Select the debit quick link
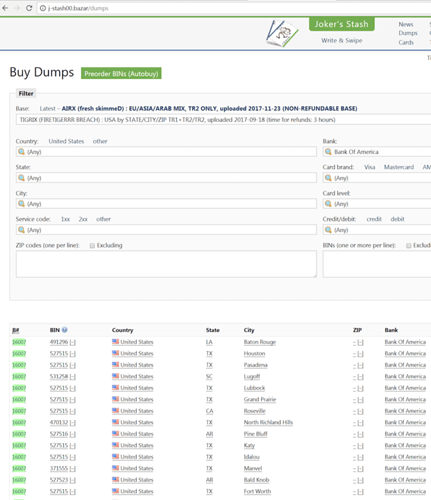 [x=397, y=219]
